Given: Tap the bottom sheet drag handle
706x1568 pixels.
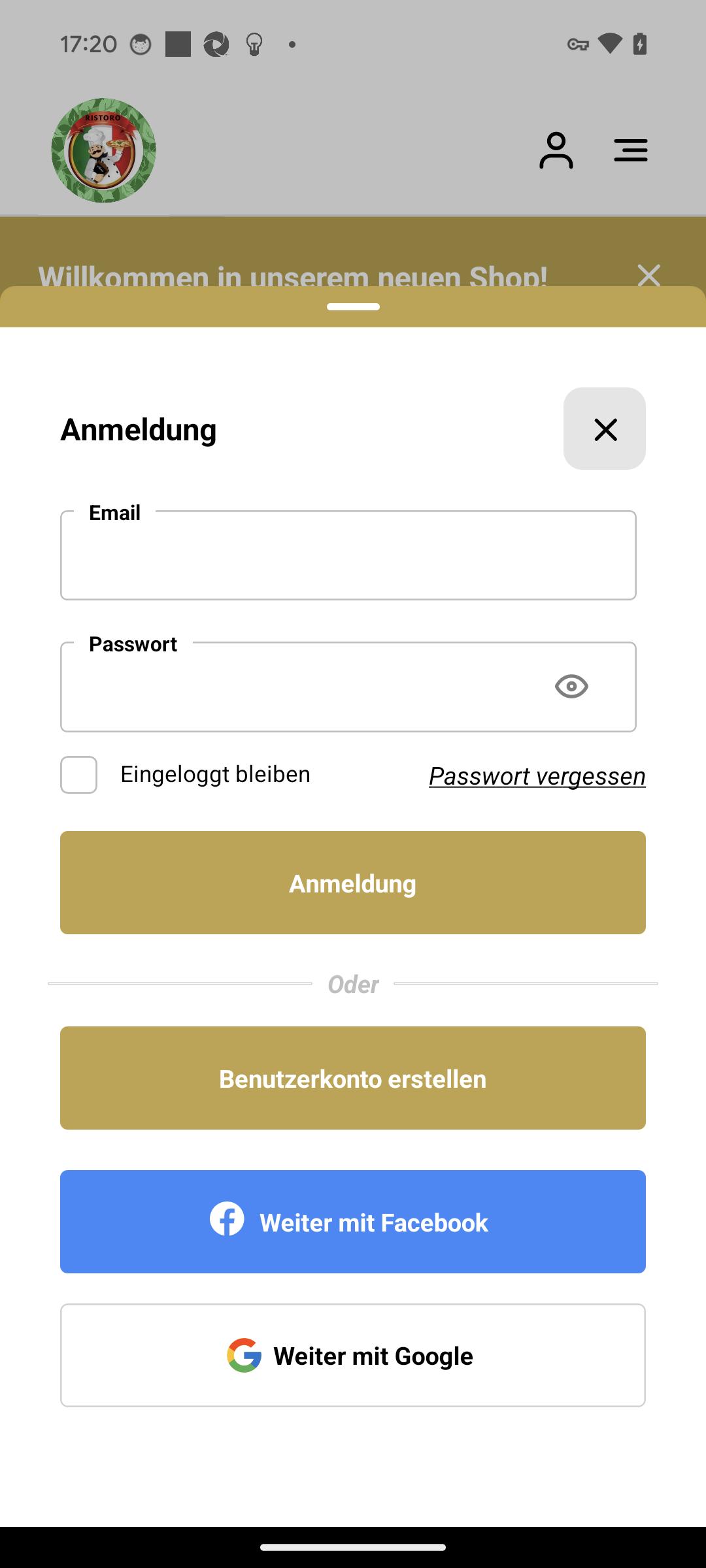Looking at the screenshot, I should point(353,306).
